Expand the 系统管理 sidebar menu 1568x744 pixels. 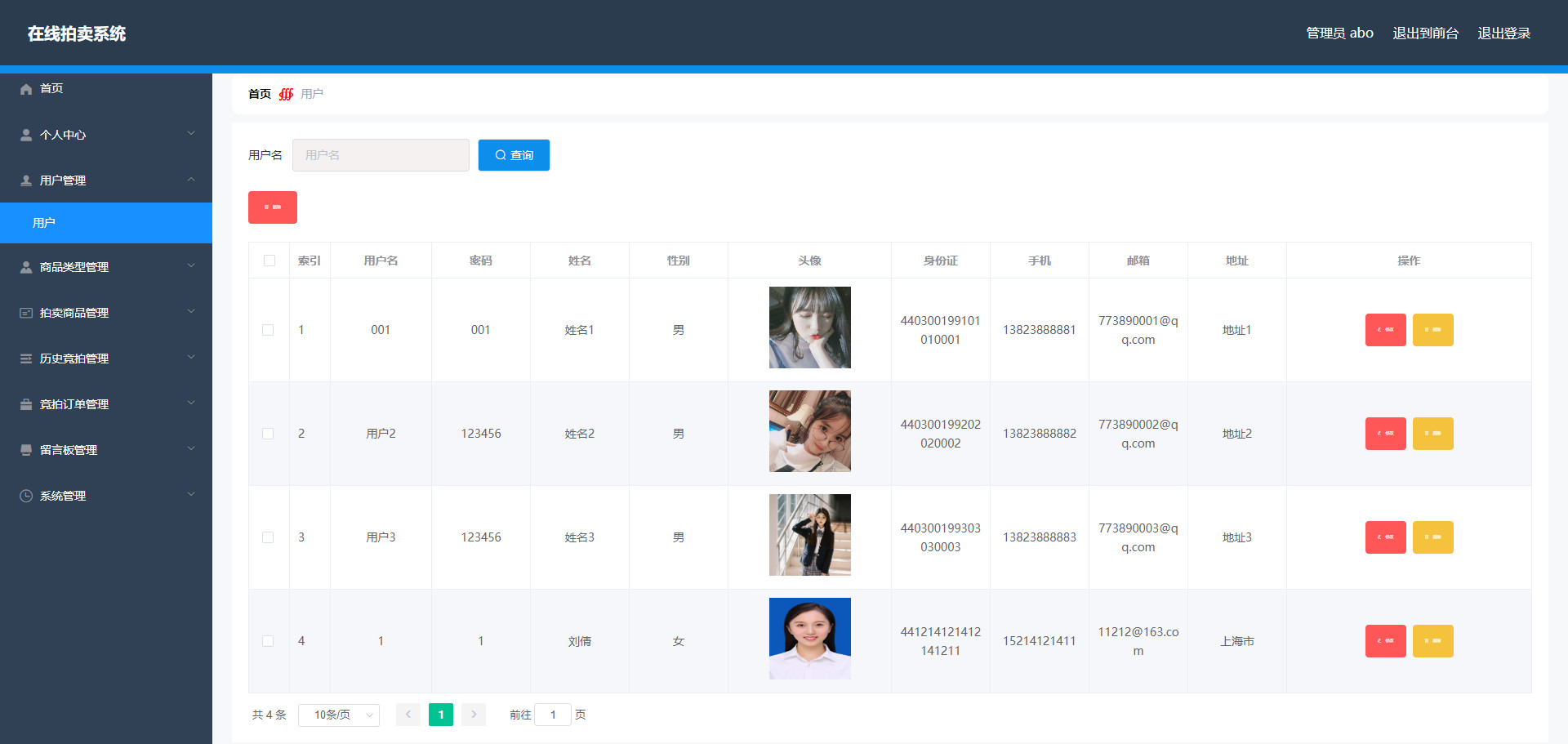tap(106, 496)
